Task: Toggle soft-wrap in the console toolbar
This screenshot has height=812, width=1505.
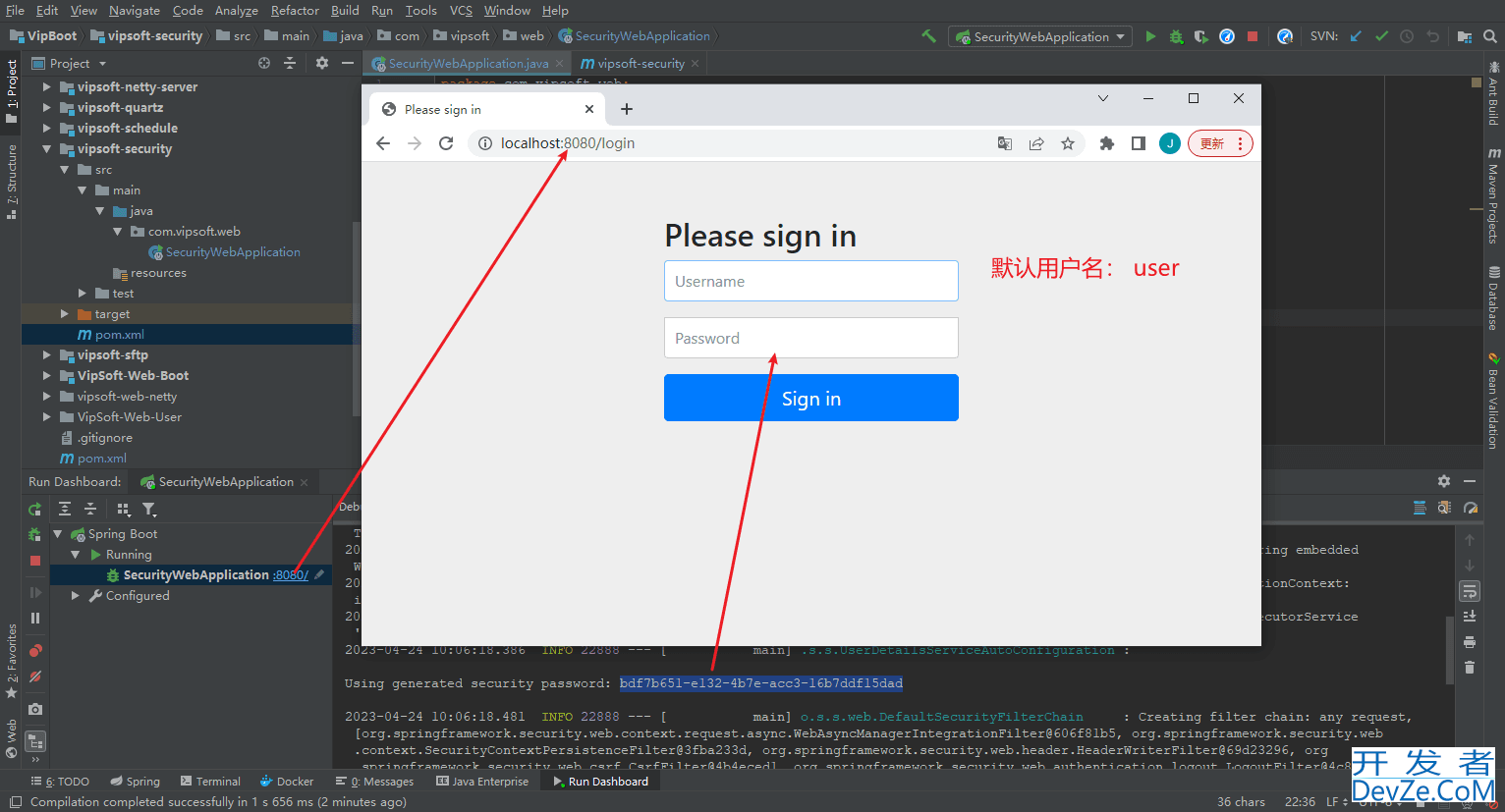Action: click(x=1470, y=591)
